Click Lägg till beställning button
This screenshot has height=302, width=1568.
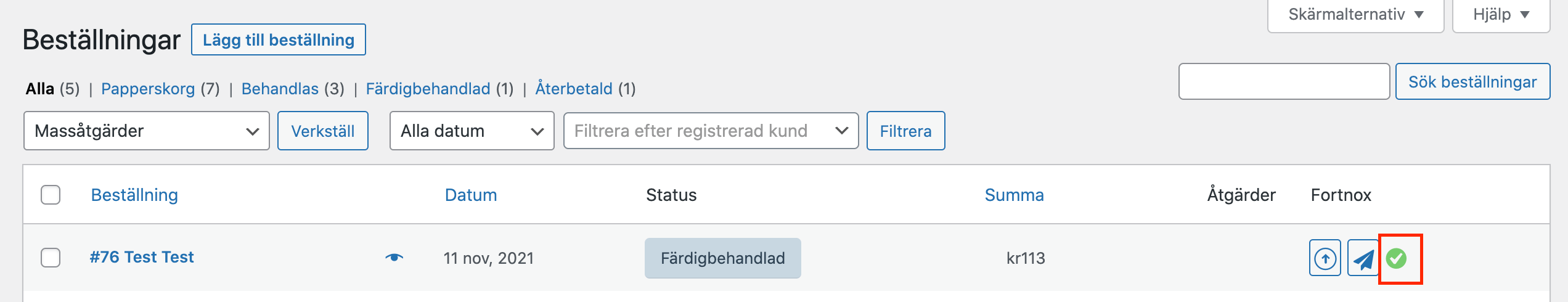[279, 39]
